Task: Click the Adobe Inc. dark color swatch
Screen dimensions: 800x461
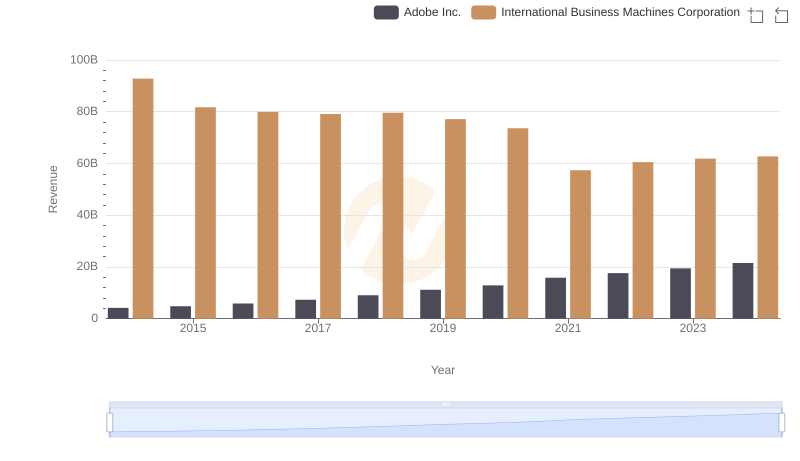Action: tap(386, 12)
